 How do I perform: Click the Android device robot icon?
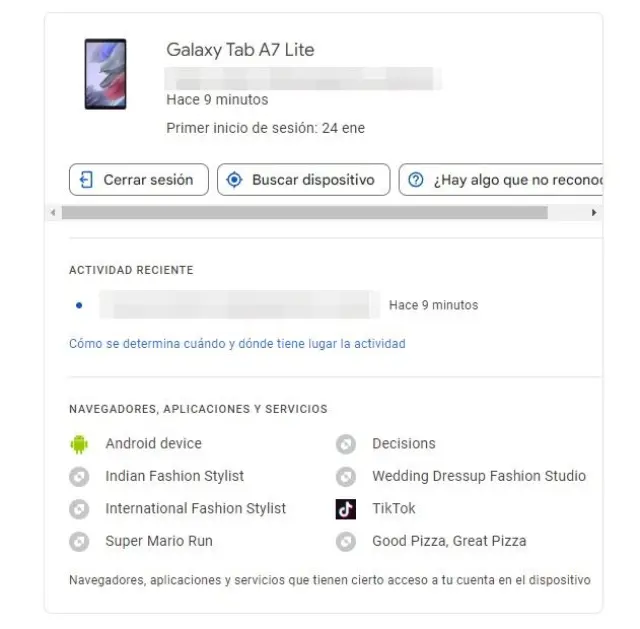(79, 444)
